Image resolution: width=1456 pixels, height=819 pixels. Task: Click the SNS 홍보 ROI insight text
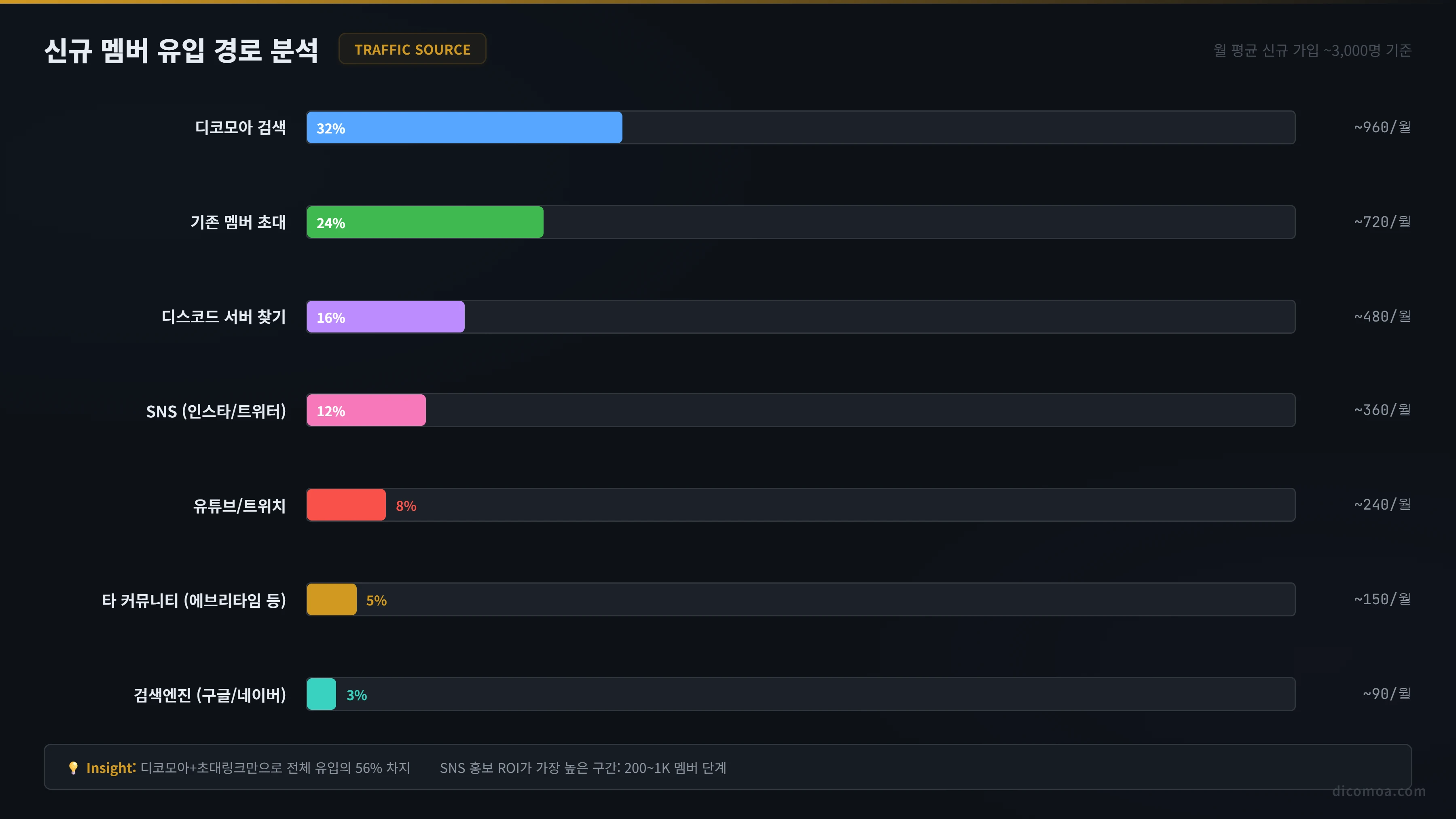pyautogui.click(x=583, y=768)
